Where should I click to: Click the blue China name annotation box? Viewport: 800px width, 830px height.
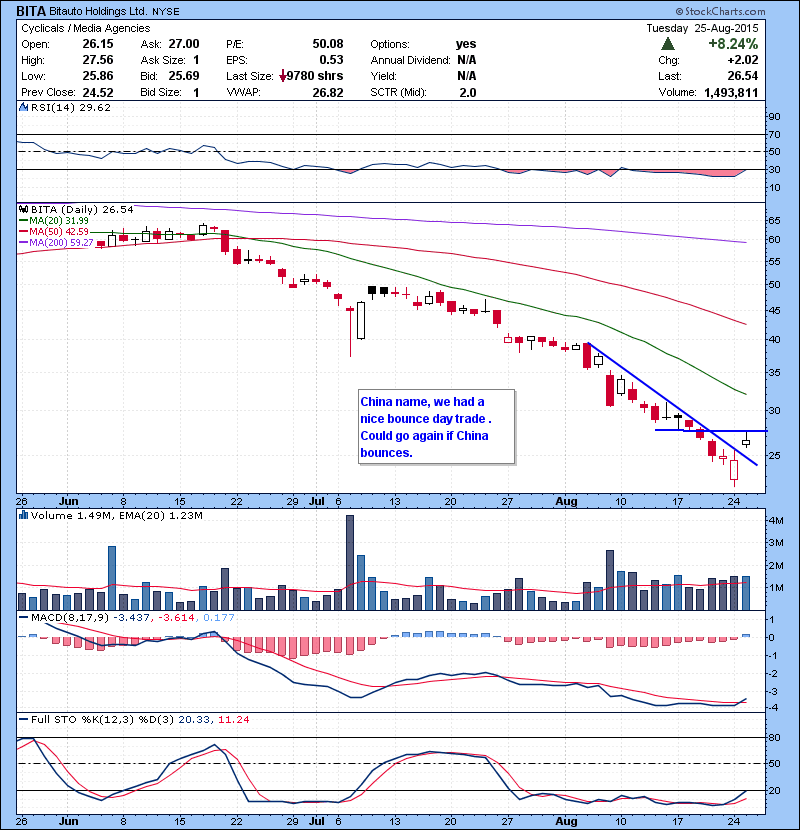tap(436, 427)
